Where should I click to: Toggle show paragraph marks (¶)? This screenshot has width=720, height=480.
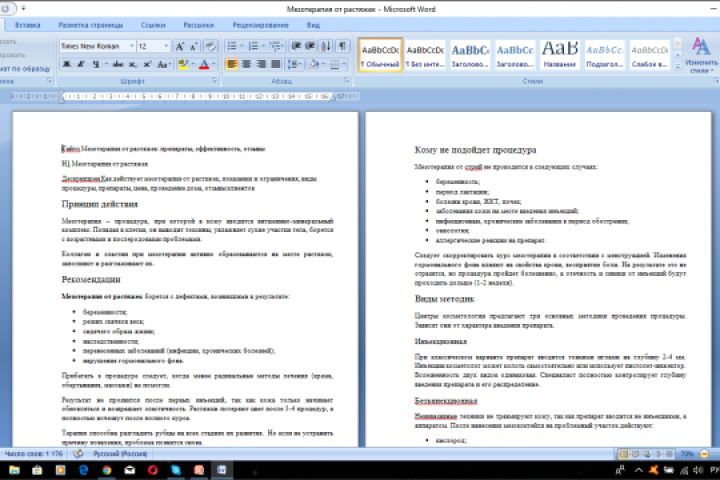pyautogui.click(x=343, y=46)
